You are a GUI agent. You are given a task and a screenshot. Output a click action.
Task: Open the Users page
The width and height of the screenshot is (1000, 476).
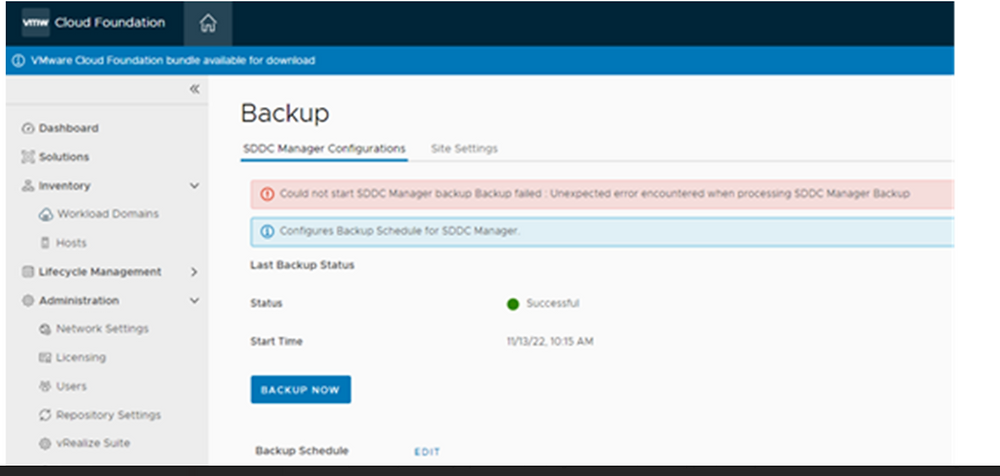[x=71, y=387]
